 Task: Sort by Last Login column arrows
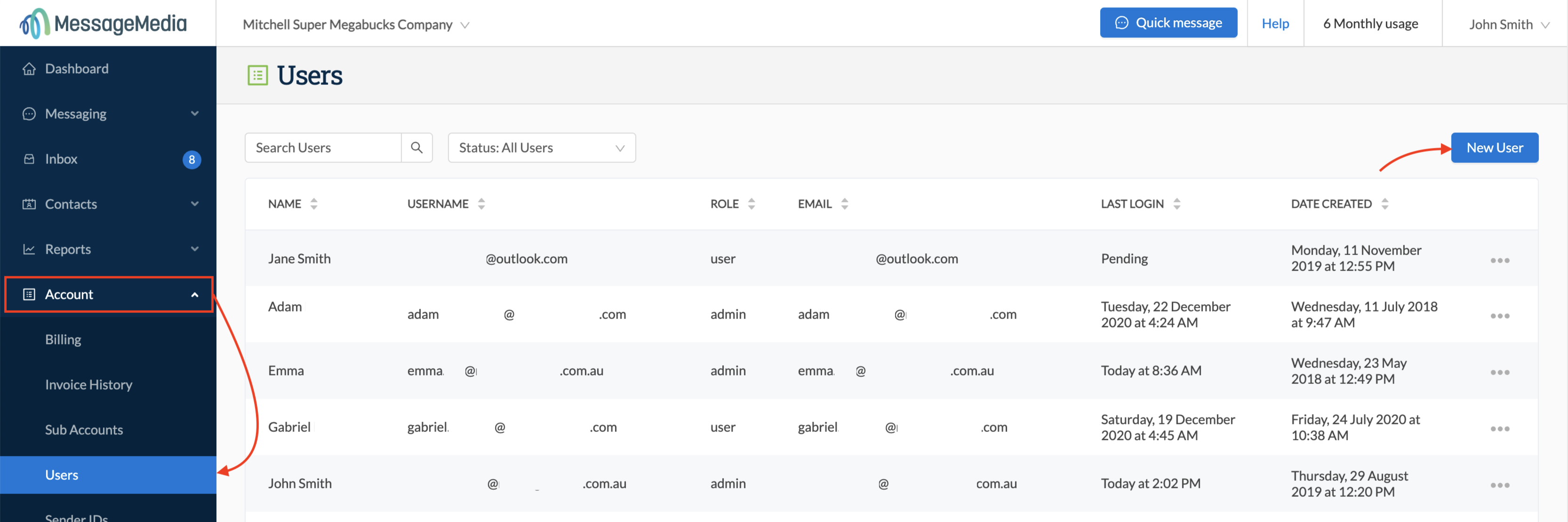tap(1176, 204)
